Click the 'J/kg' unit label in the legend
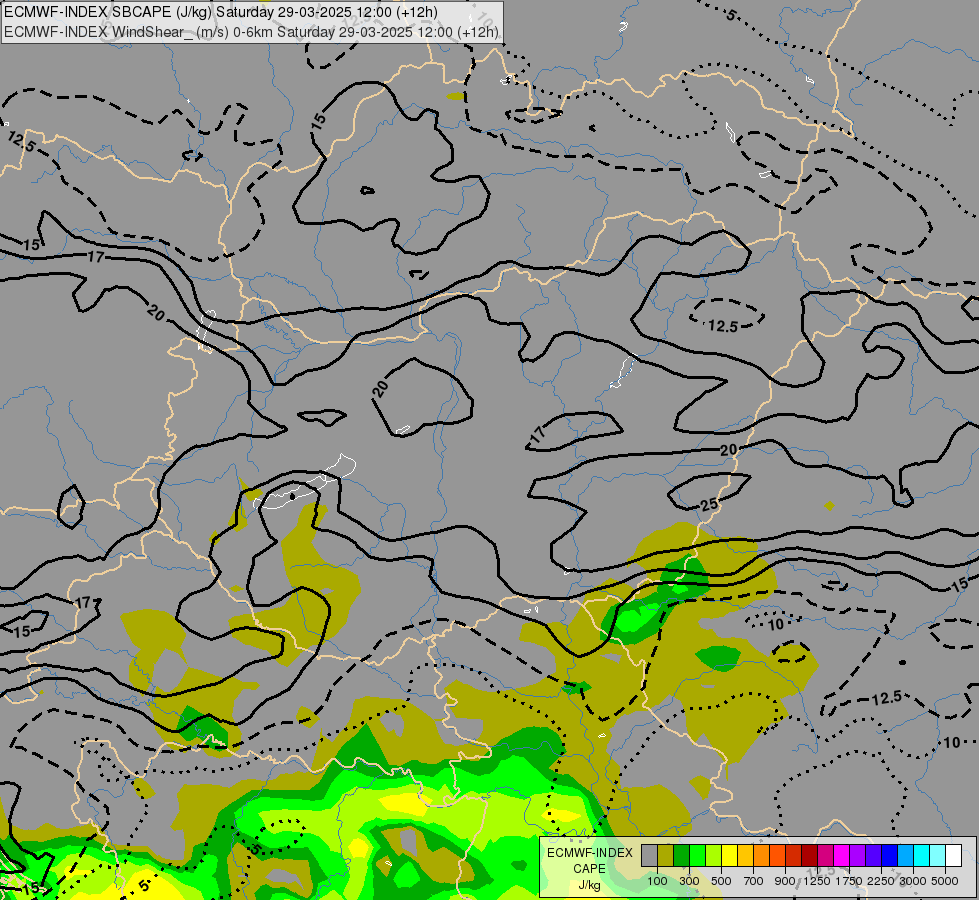 [589, 885]
